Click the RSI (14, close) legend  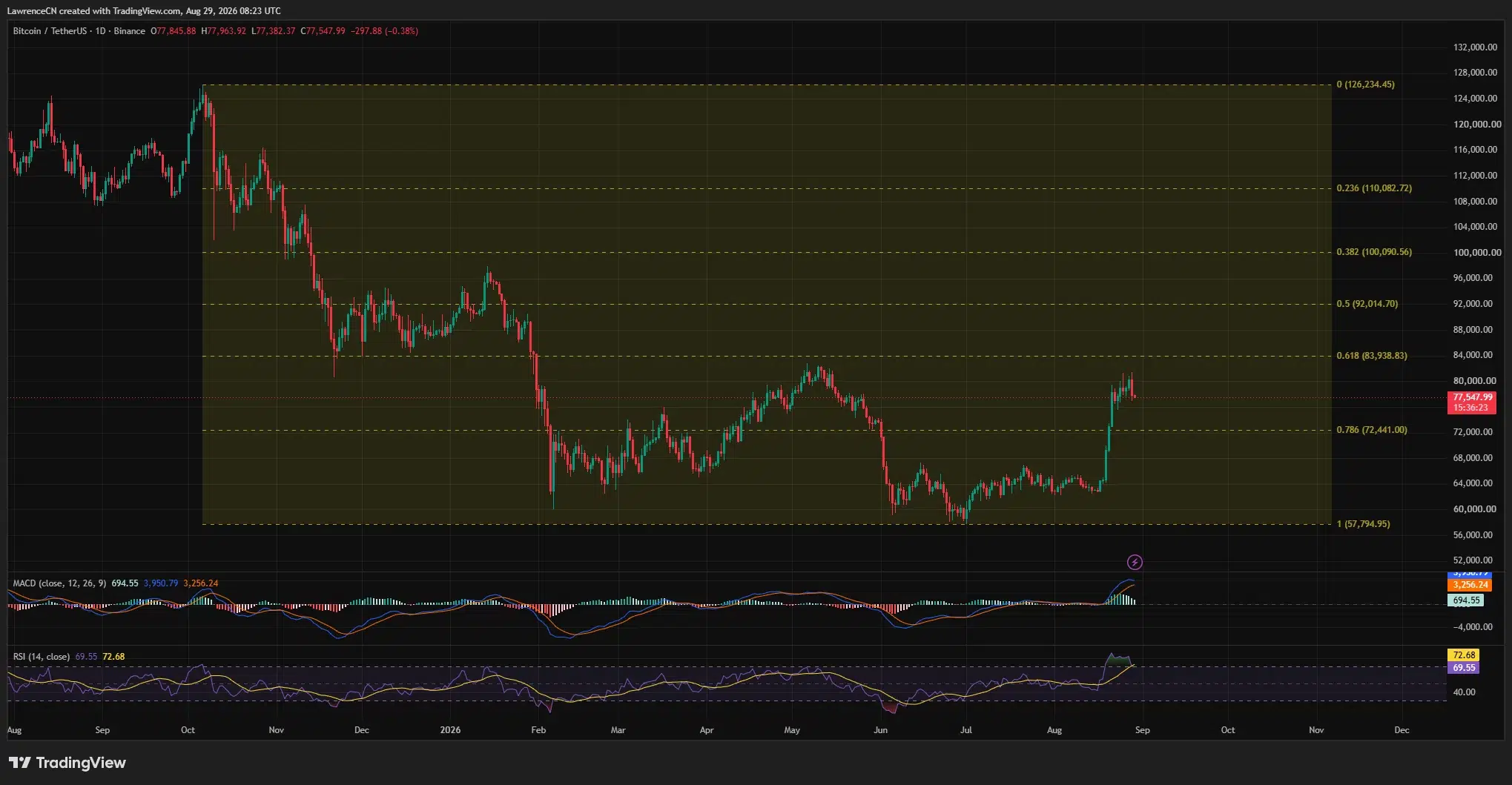pos(42,657)
